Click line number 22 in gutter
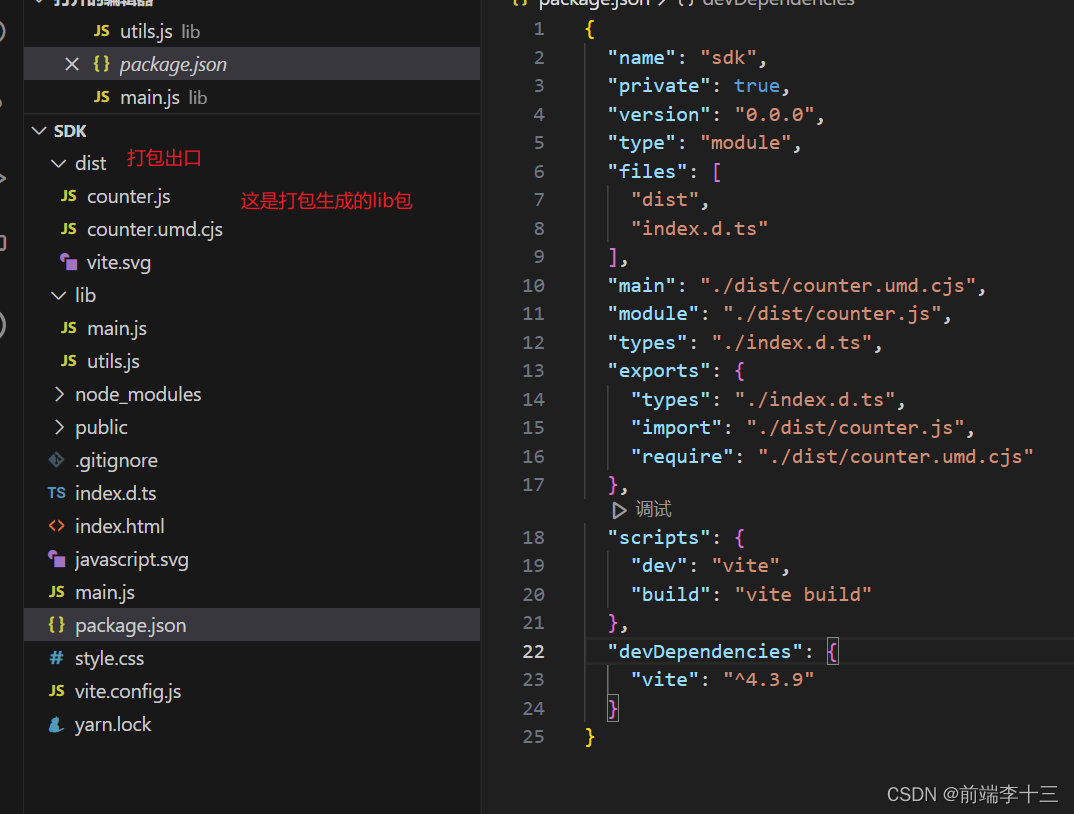Screen dimensions: 1074x814 pyautogui.click(x=534, y=651)
